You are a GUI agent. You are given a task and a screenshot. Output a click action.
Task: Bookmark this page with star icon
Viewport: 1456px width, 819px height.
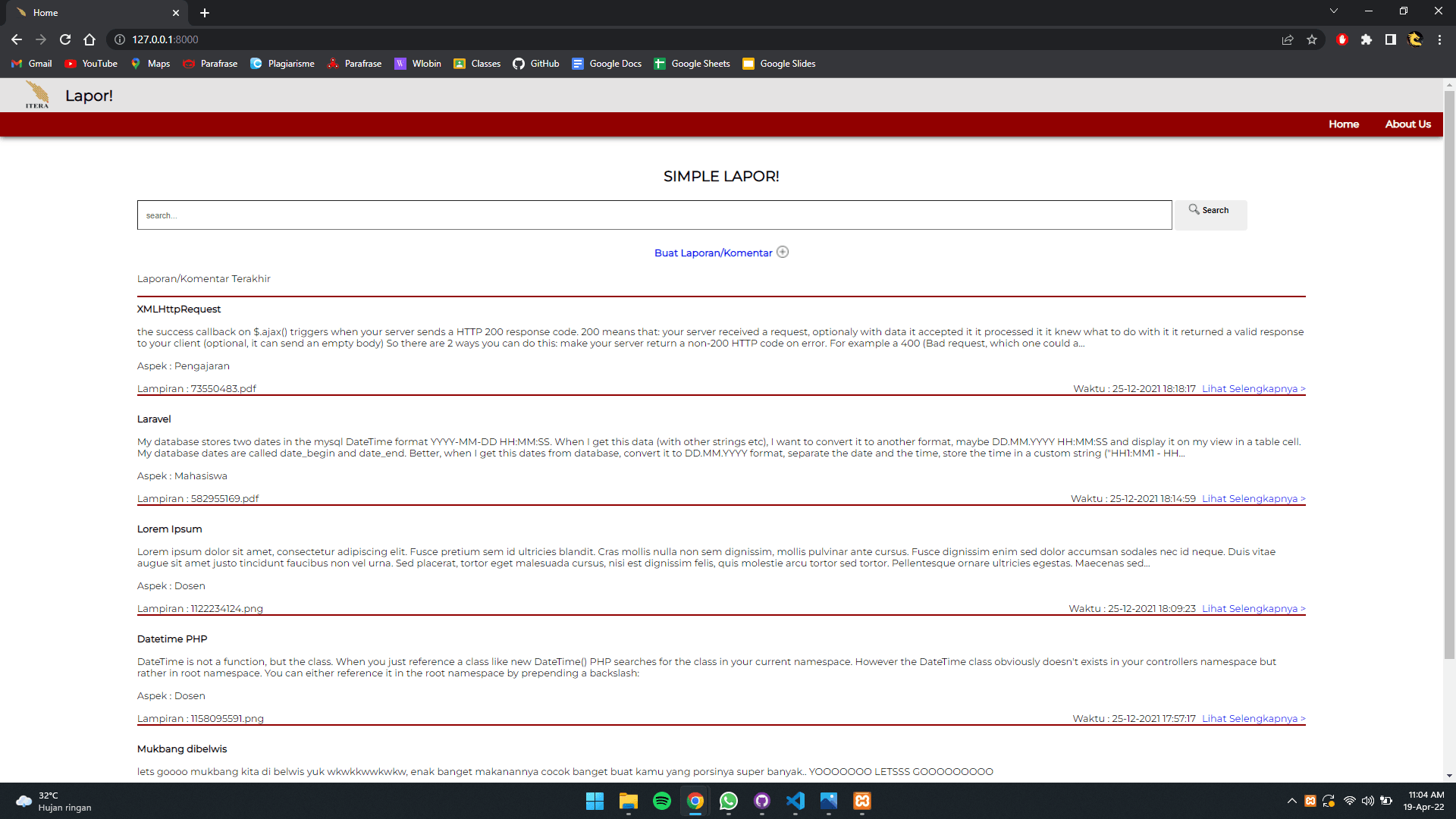coord(1312,39)
